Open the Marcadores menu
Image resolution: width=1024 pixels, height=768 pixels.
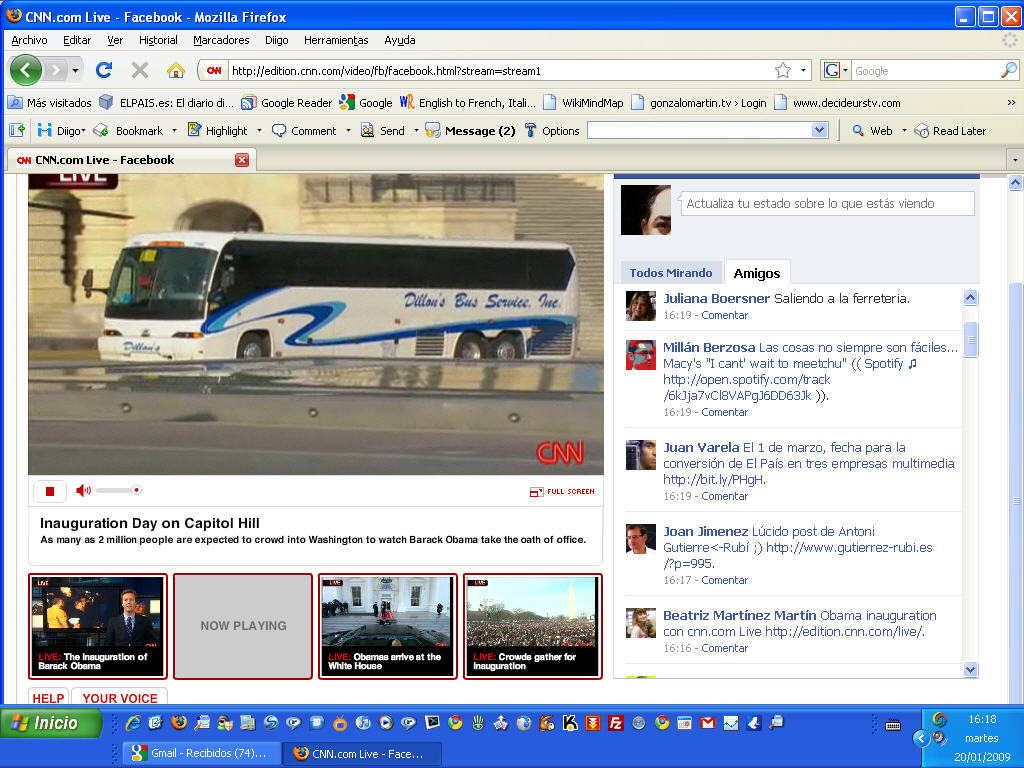(221, 40)
